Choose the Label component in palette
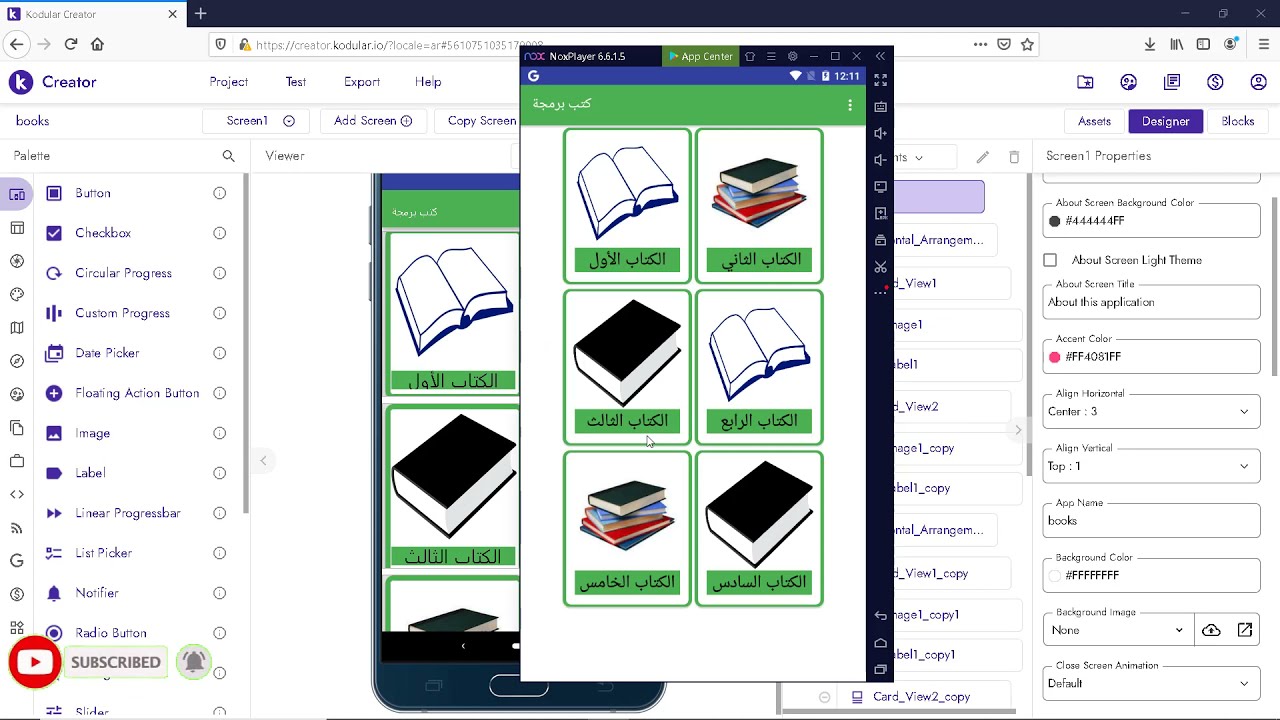Viewport: 1280px width, 720px height. [x=90, y=473]
